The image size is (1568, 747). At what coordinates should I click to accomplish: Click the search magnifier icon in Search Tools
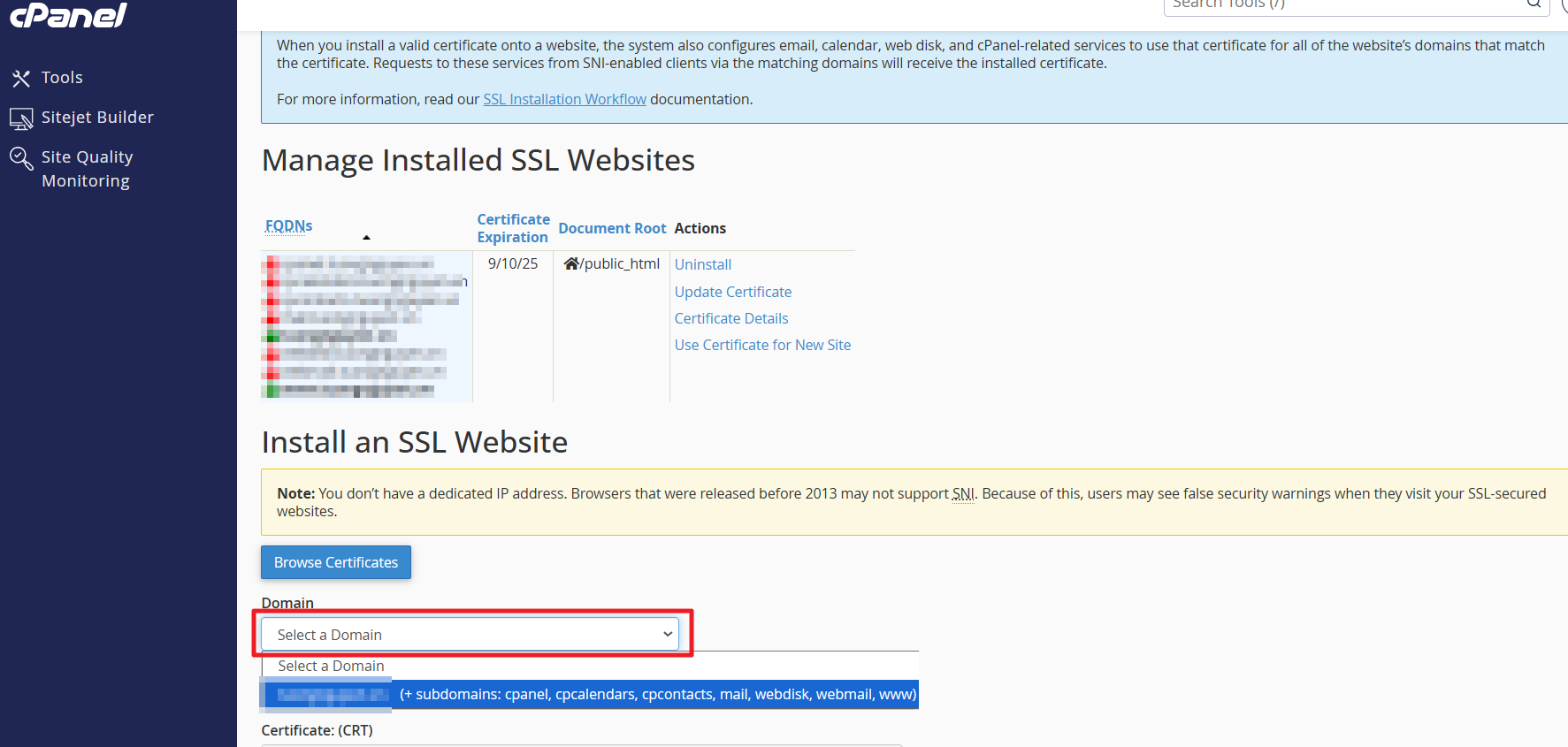(x=1534, y=4)
